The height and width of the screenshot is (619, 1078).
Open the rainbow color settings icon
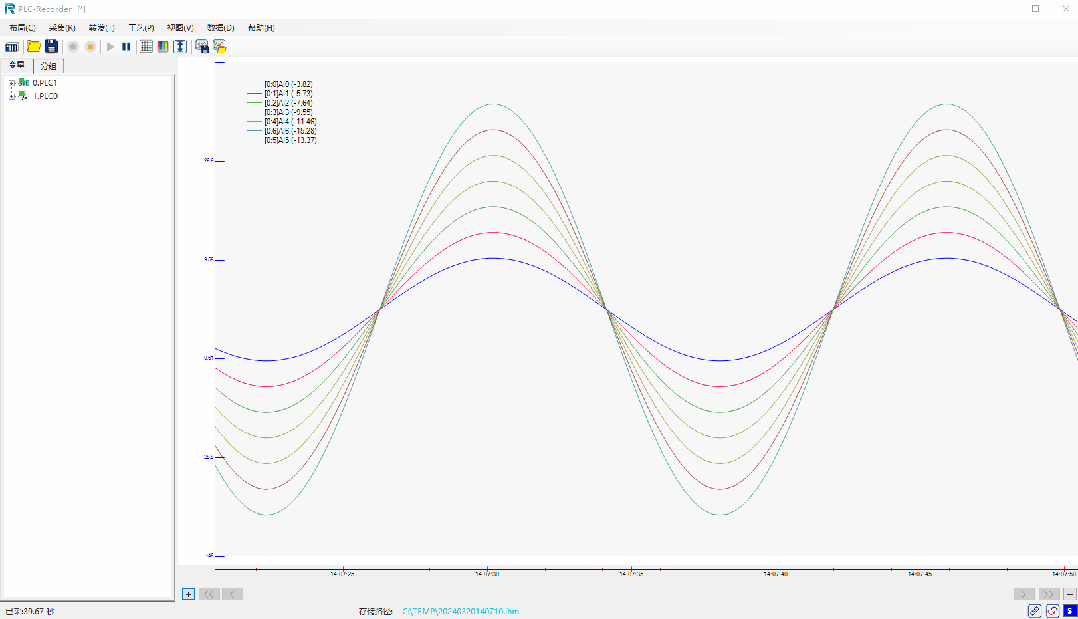163,47
